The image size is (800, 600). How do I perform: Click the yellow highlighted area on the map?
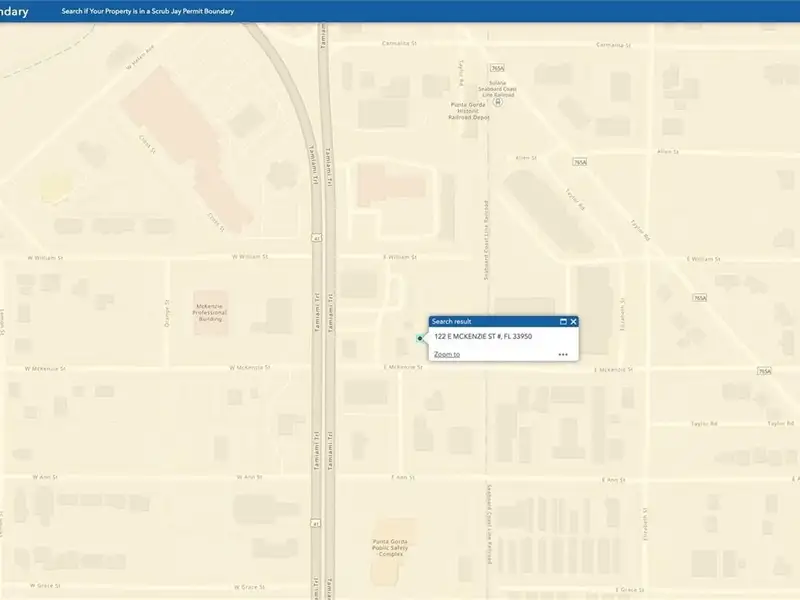click(57, 187)
